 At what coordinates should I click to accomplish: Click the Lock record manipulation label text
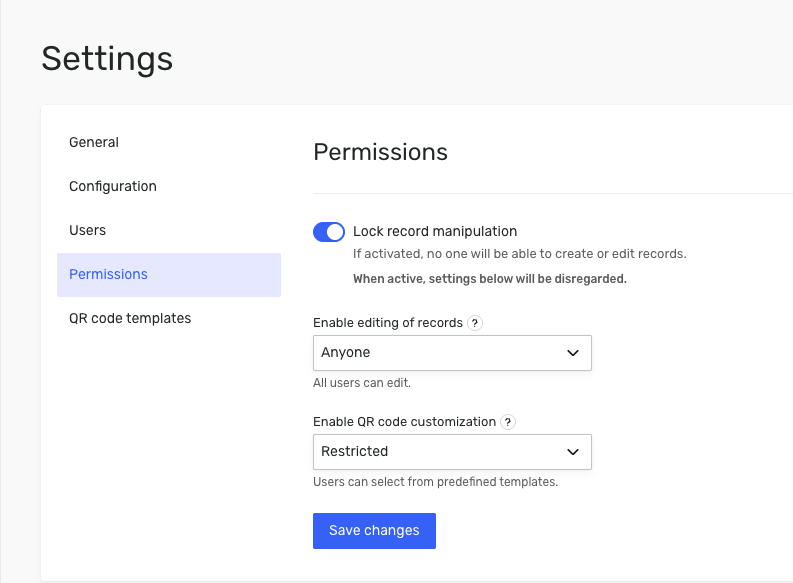[x=435, y=231]
